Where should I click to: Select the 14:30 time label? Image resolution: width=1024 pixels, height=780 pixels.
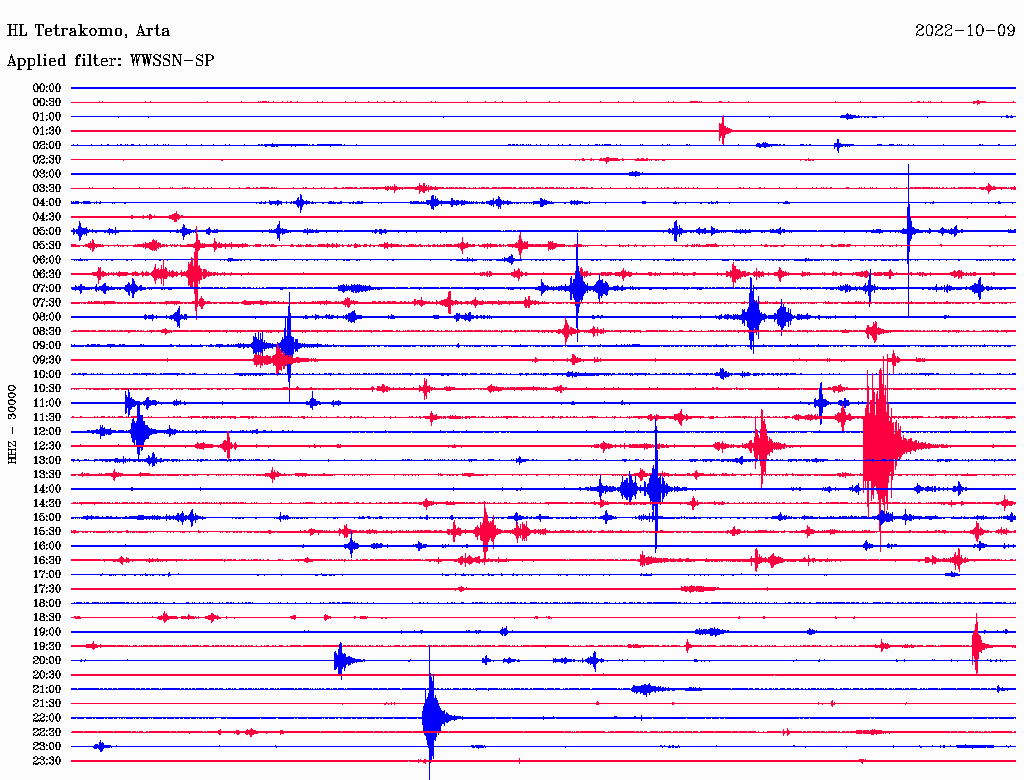(x=47, y=503)
